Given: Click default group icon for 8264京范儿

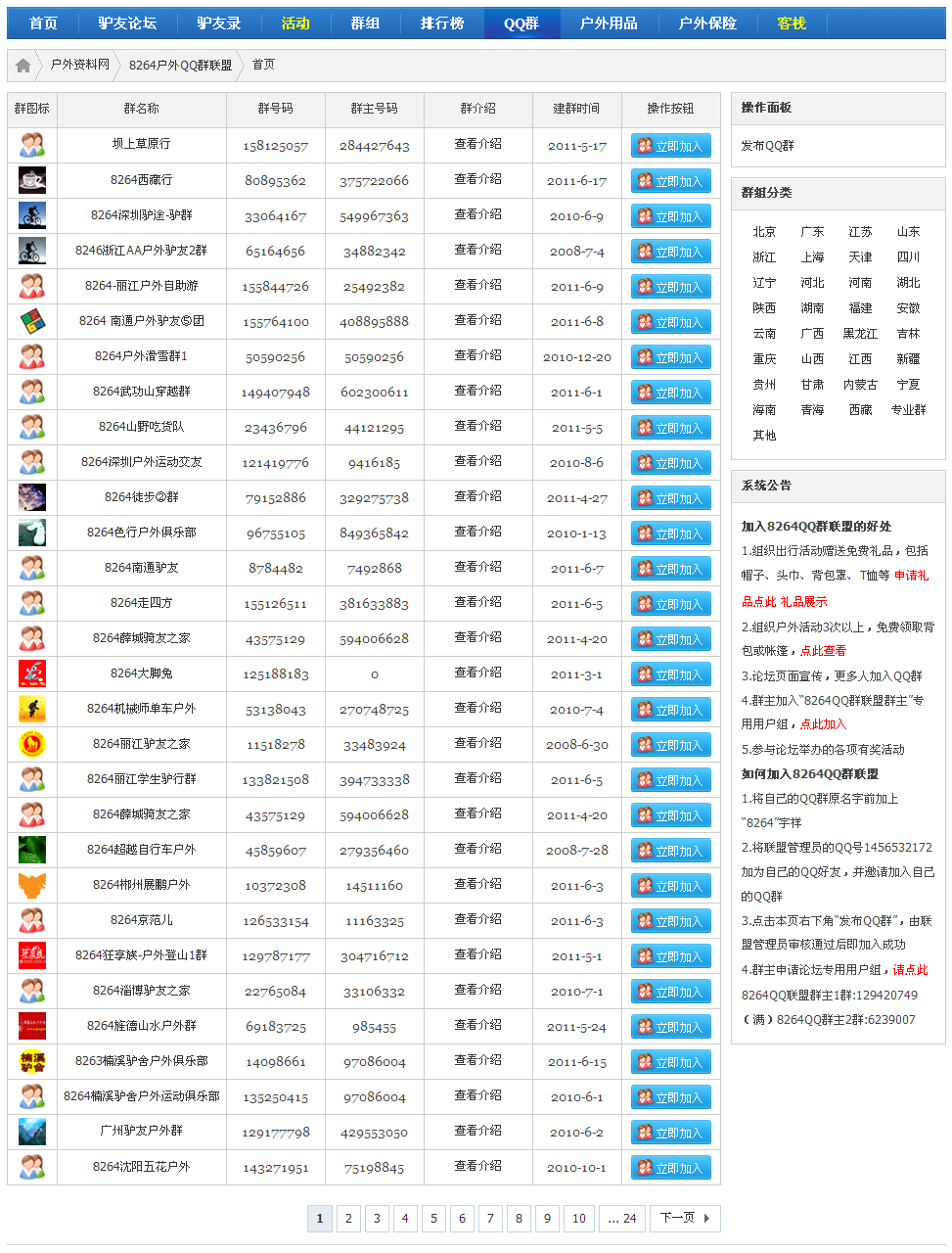Looking at the screenshot, I should [32, 920].
